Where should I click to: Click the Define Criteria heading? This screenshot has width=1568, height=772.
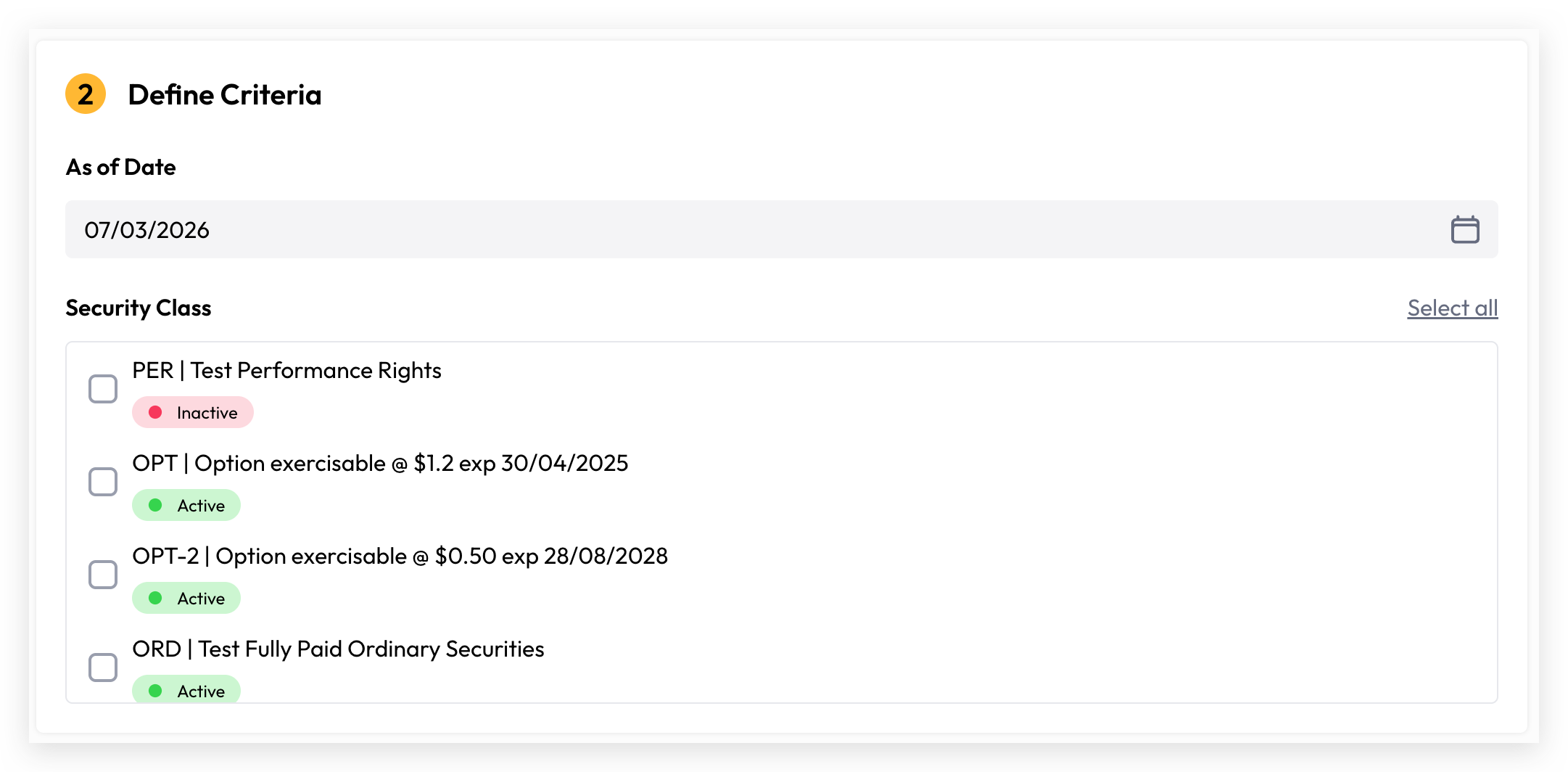coord(225,94)
